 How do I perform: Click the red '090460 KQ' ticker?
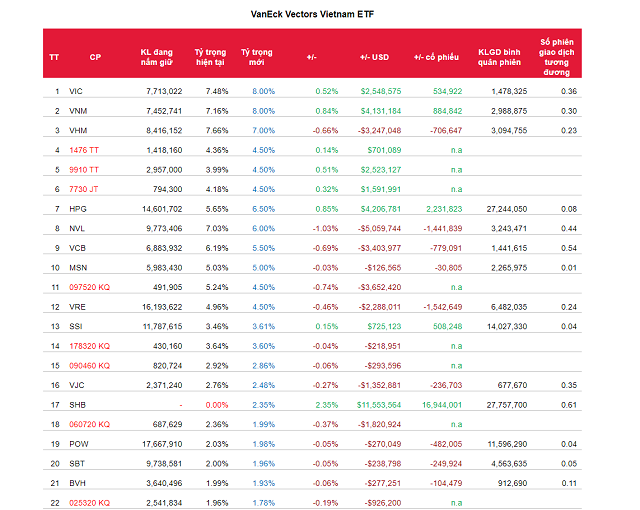click(x=89, y=366)
